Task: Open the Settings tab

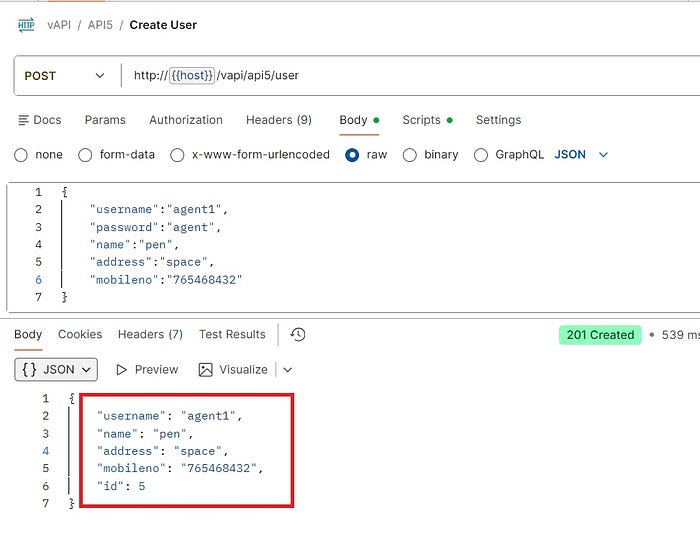Action: (x=498, y=120)
